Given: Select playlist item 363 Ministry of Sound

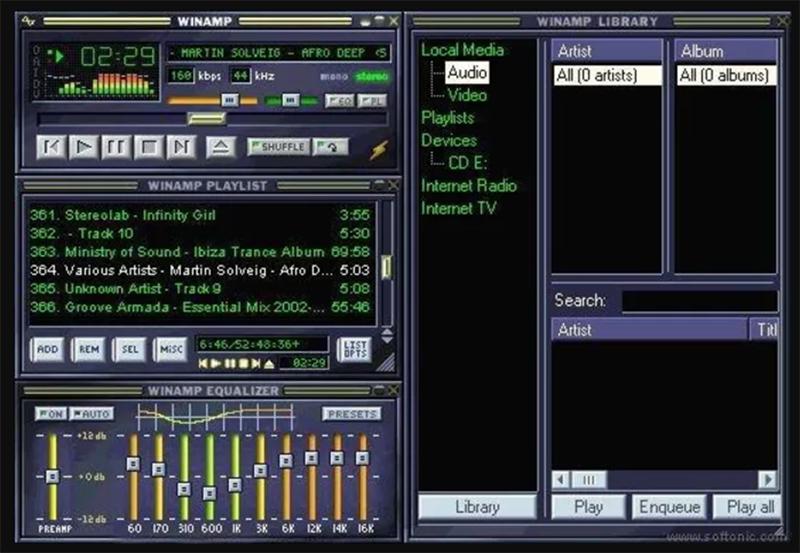Looking at the screenshot, I should coord(199,252).
